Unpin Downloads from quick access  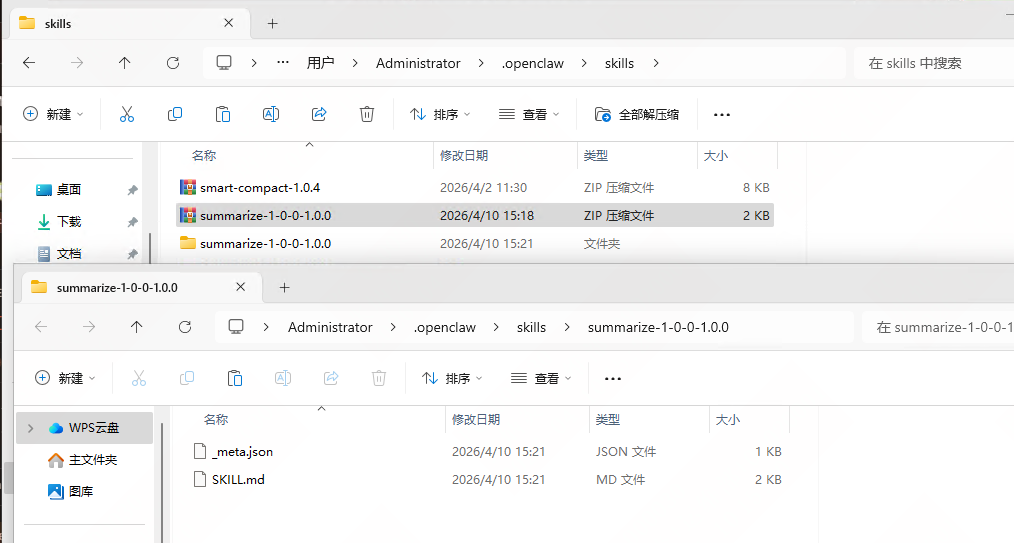click(x=133, y=222)
